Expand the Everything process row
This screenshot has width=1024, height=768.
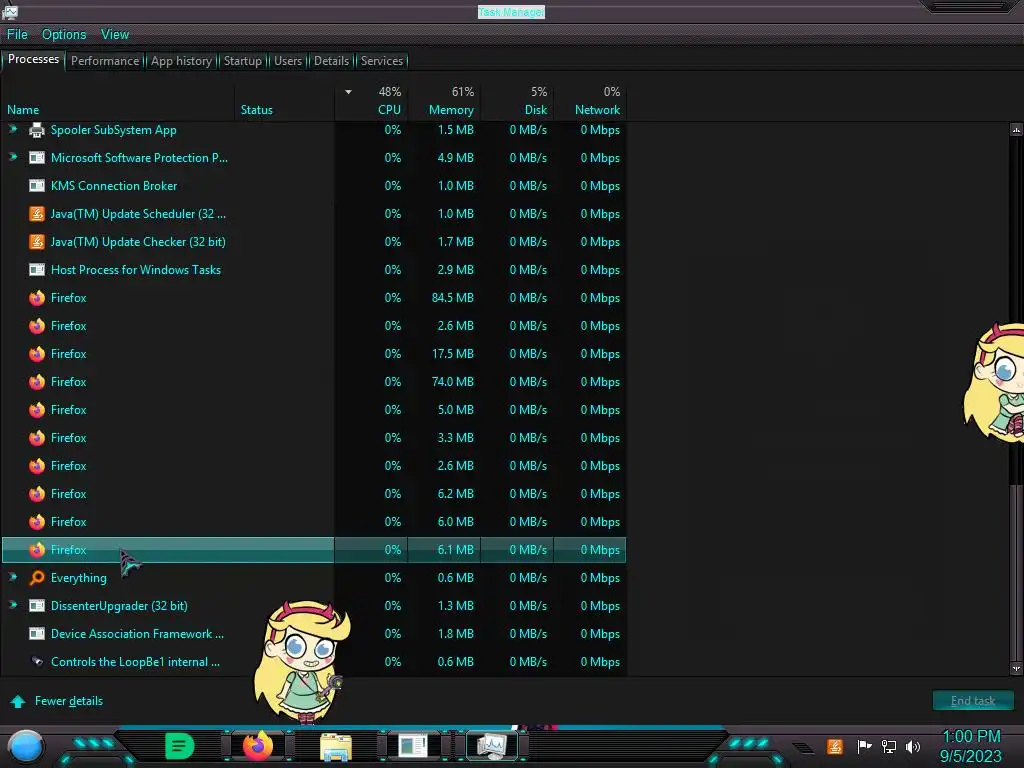[12, 577]
